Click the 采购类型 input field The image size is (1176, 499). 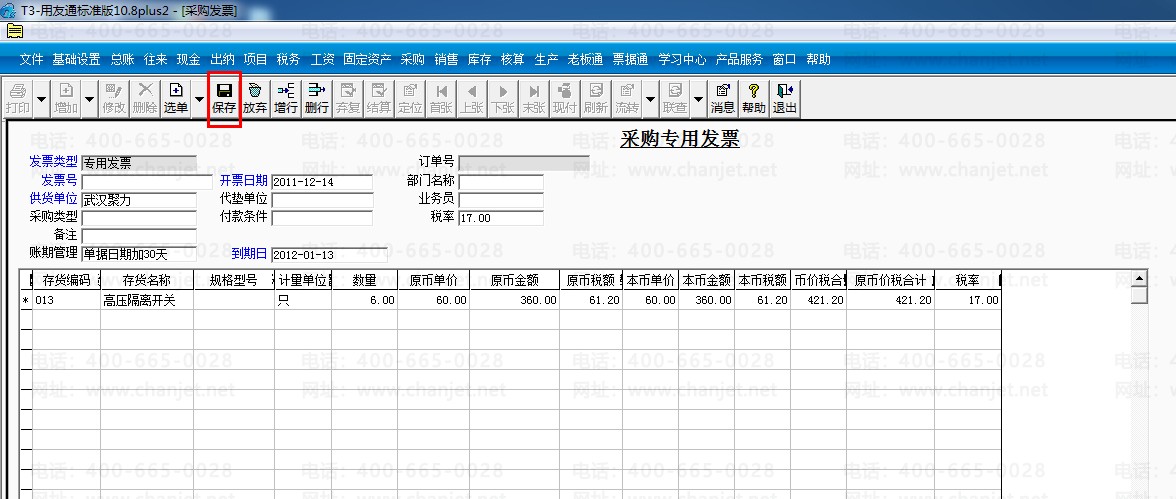pyautogui.click(x=139, y=218)
